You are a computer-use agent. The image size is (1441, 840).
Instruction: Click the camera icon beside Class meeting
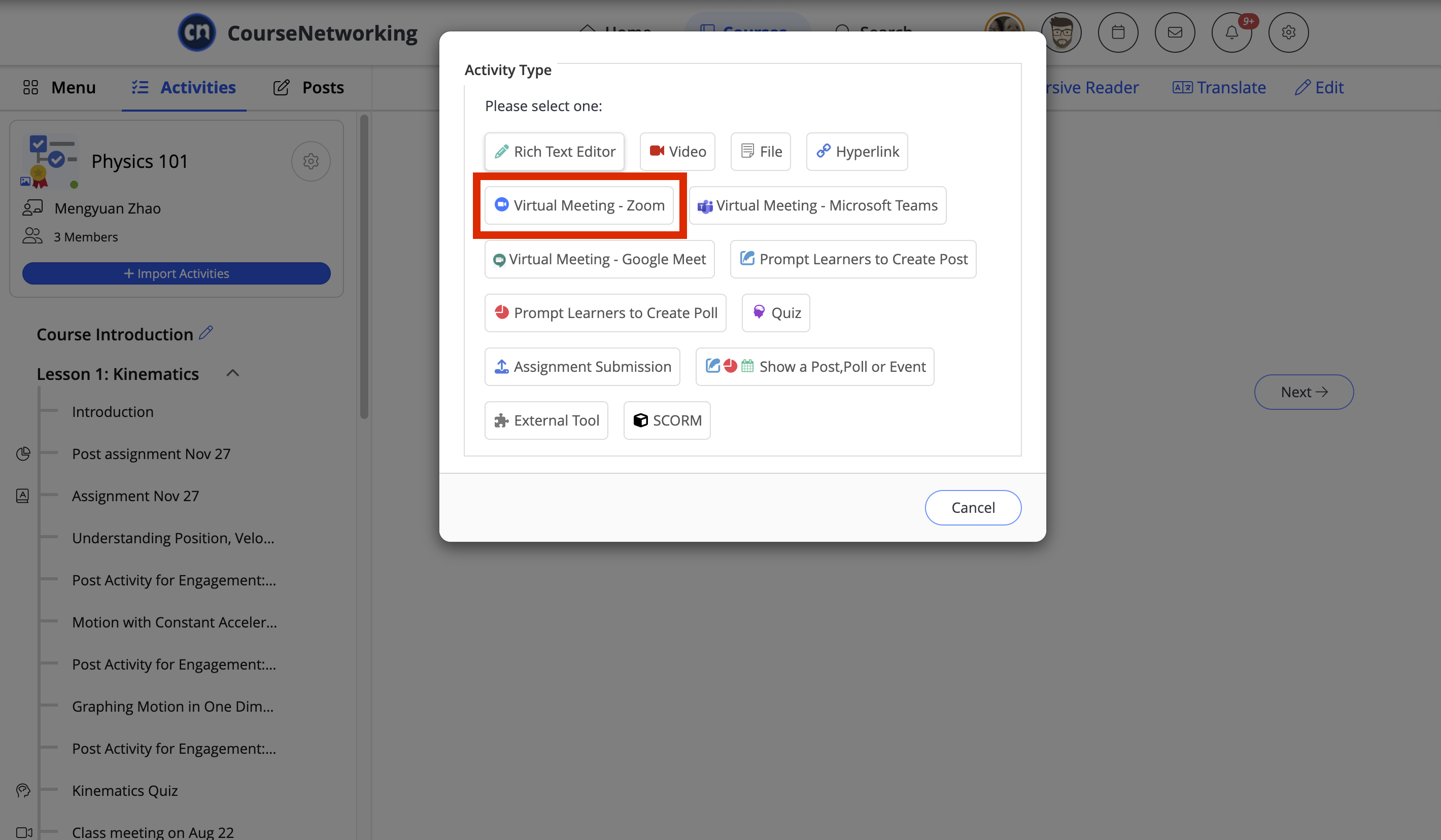tap(24, 832)
